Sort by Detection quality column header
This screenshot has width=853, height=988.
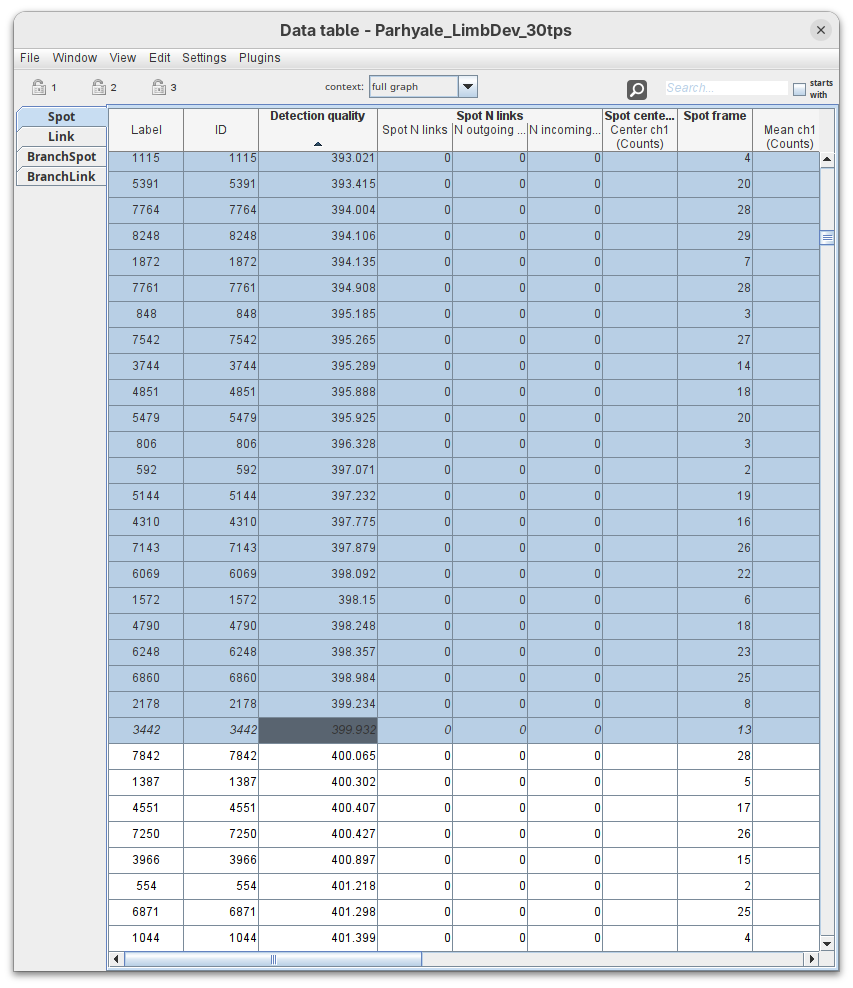(x=317, y=129)
